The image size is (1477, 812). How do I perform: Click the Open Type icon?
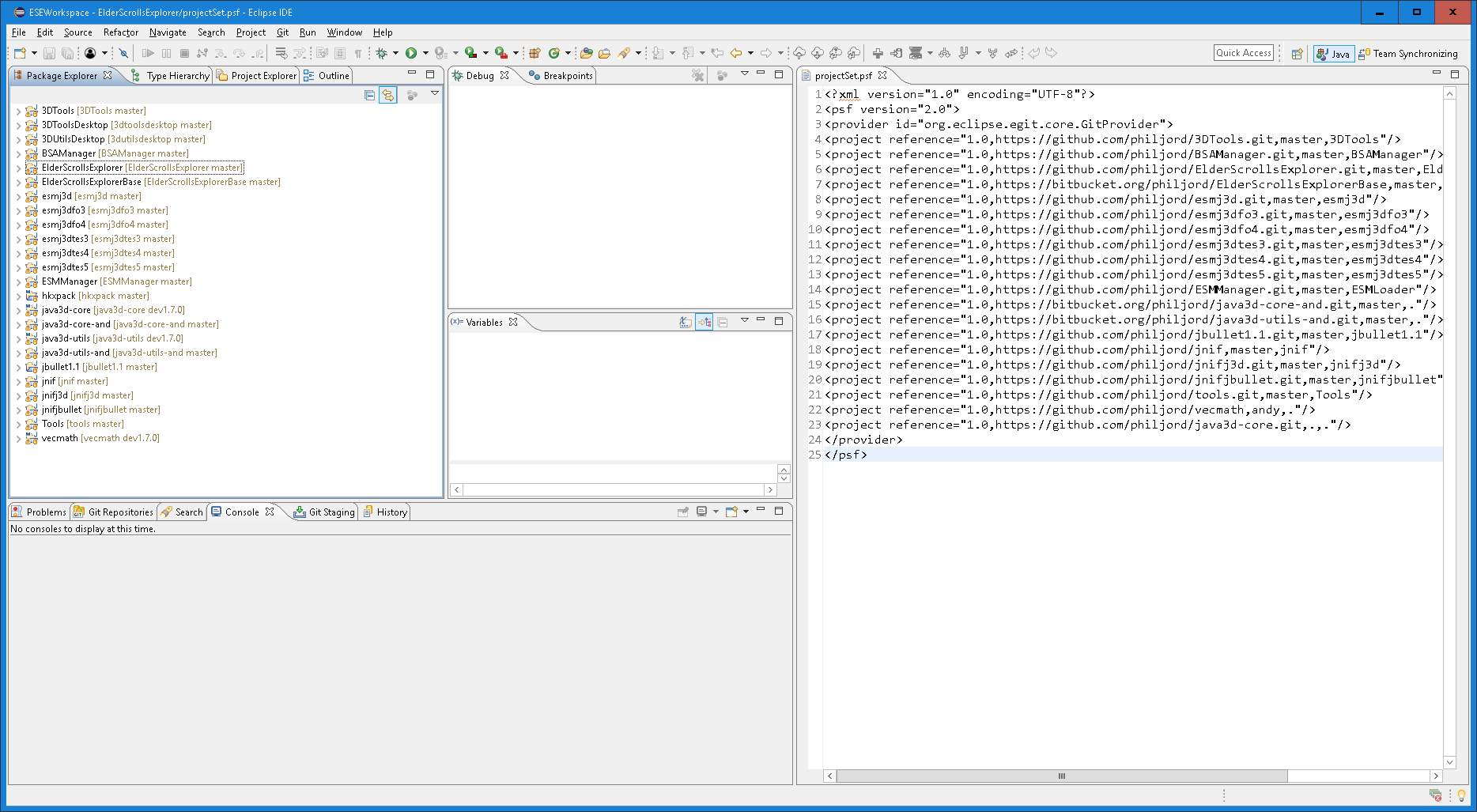tap(587, 53)
